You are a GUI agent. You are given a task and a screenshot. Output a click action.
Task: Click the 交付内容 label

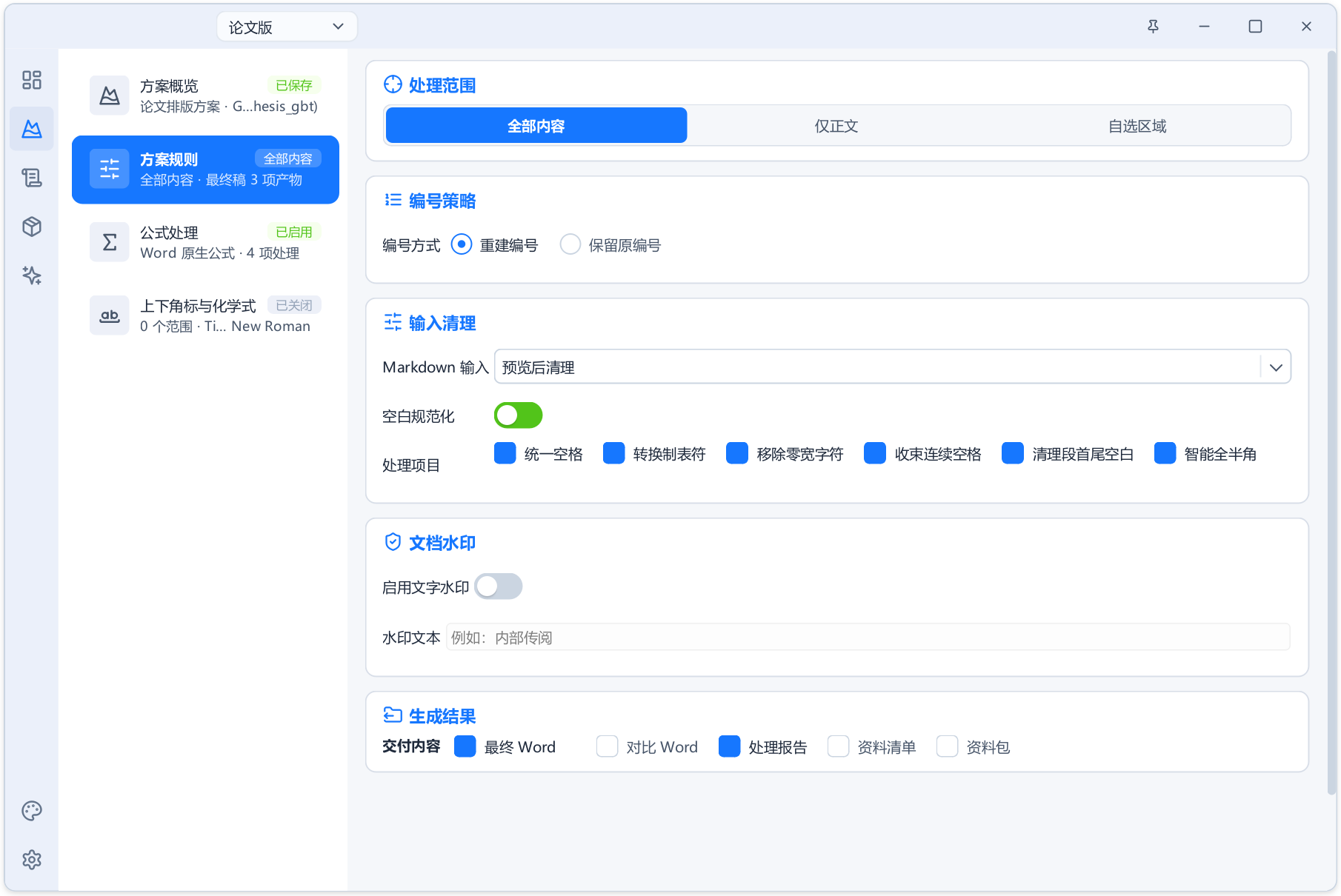(x=411, y=746)
